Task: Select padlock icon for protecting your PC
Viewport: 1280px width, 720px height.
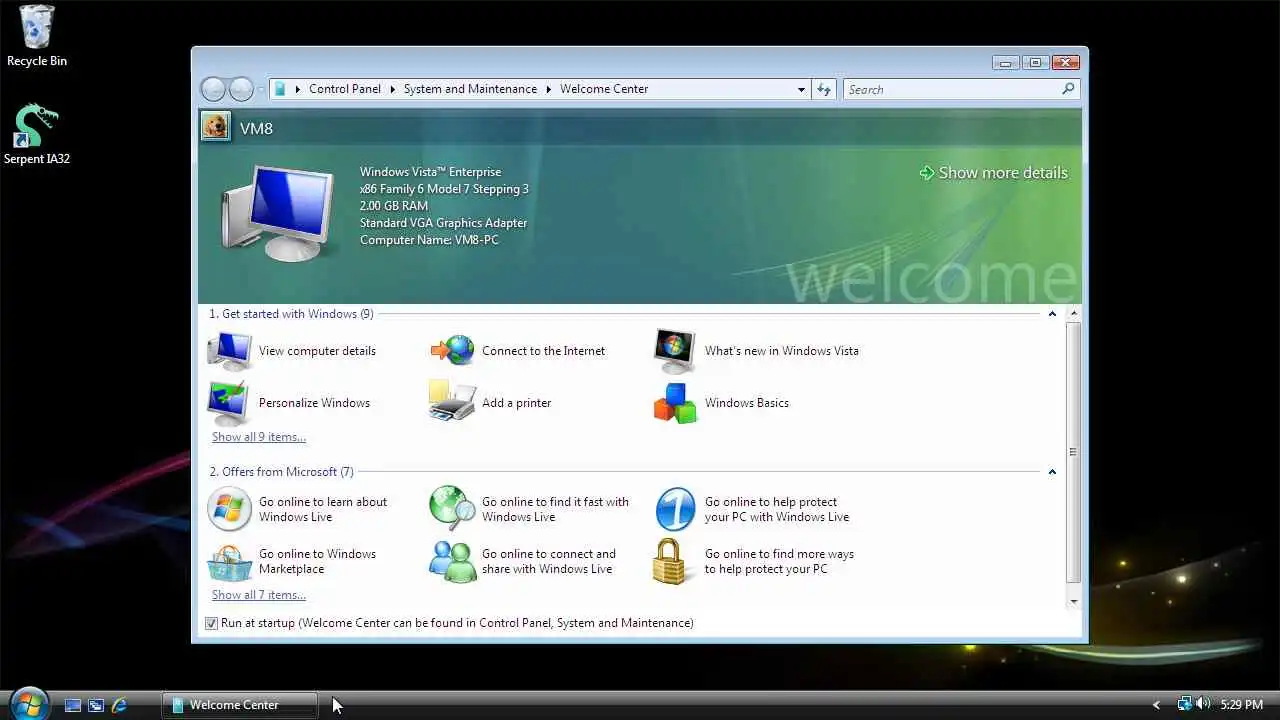Action: click(x=673, y=562)
